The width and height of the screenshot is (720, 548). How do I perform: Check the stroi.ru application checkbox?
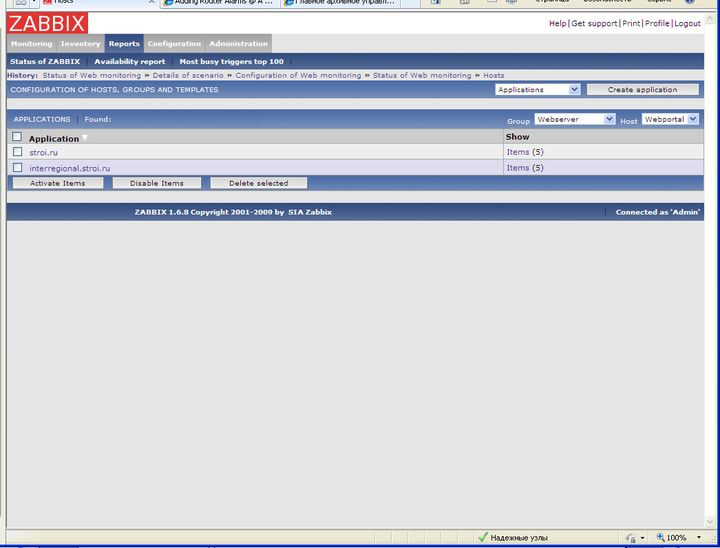17,152
